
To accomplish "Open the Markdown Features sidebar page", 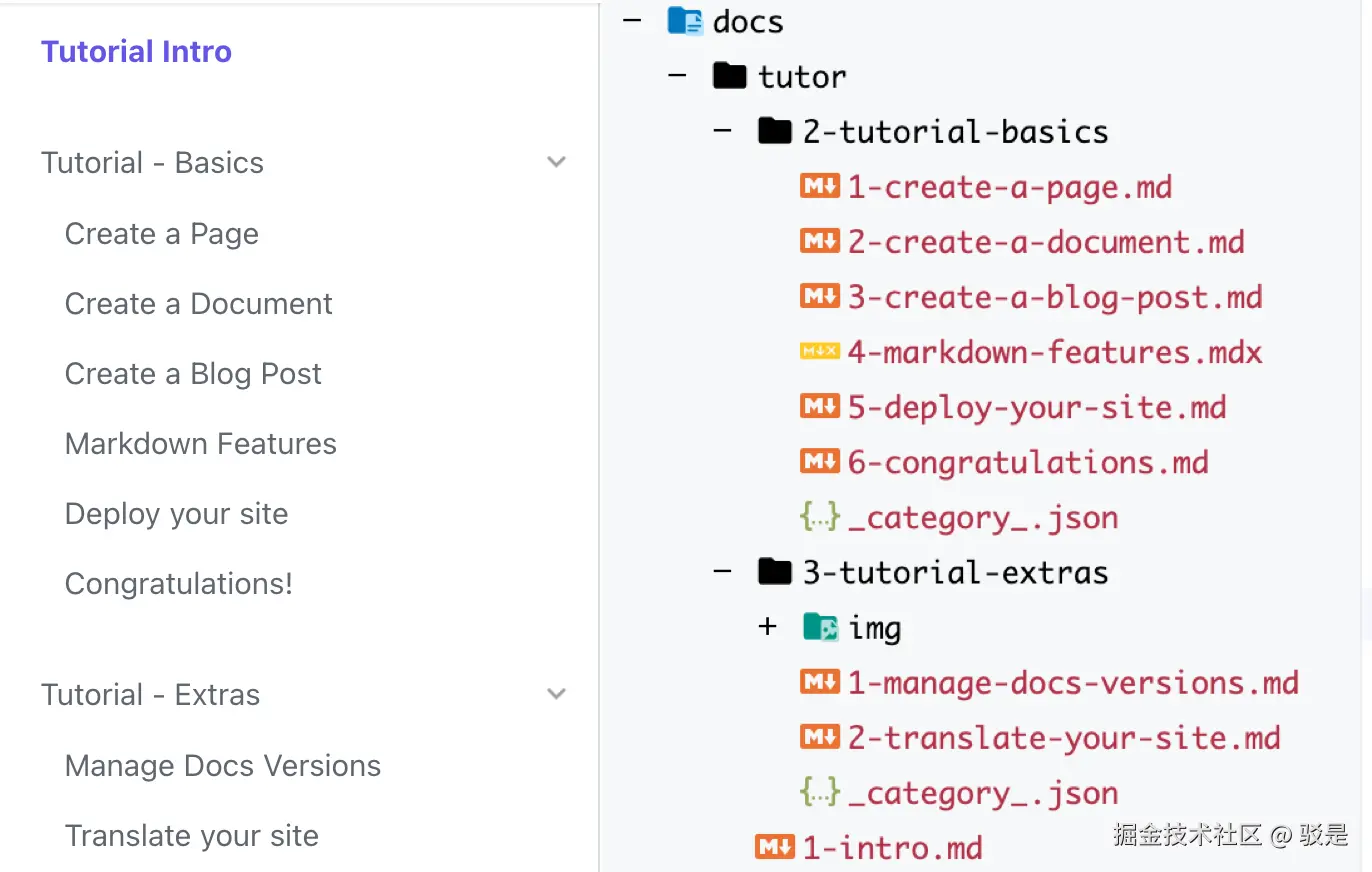I will point(200,444).
